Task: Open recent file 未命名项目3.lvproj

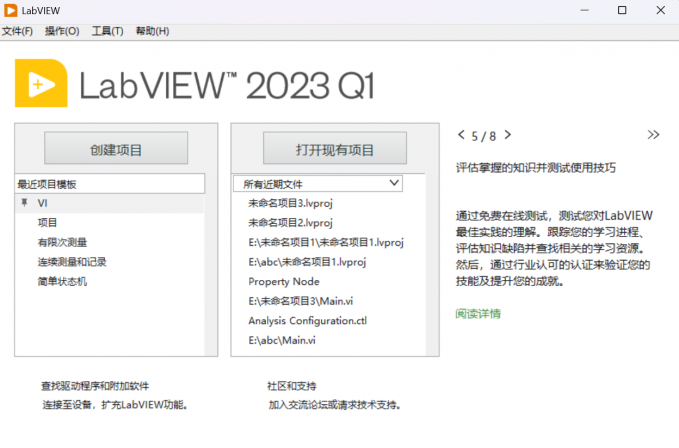Action: [290, 203]
